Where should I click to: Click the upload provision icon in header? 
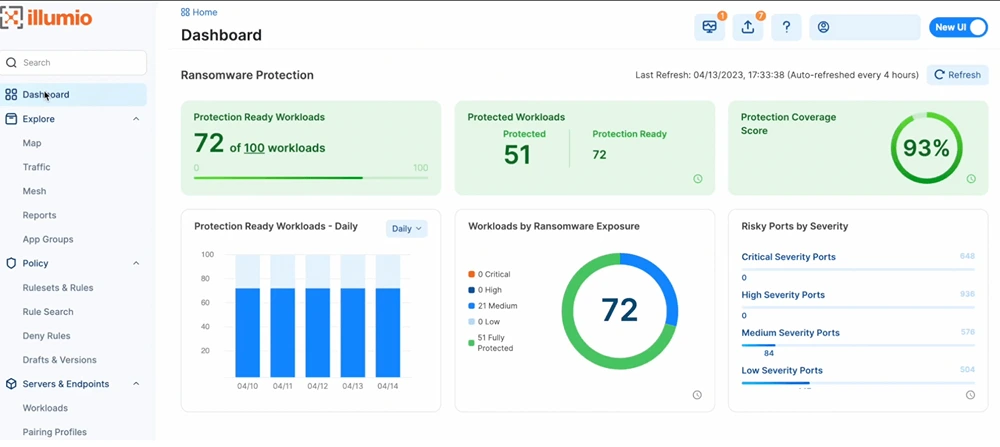[x=747, y=28]
